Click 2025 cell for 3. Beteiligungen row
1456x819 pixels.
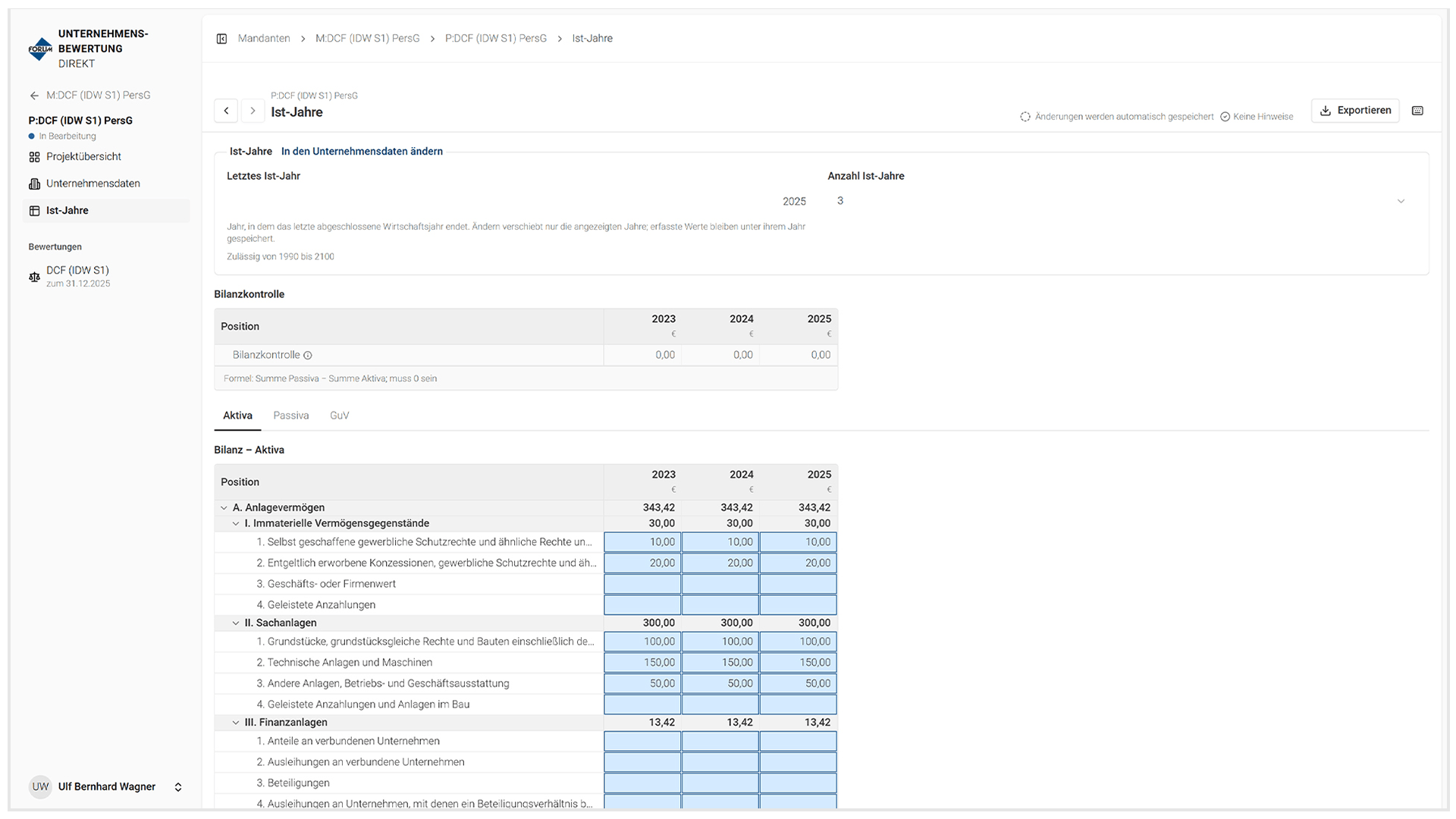click(799, 783)
